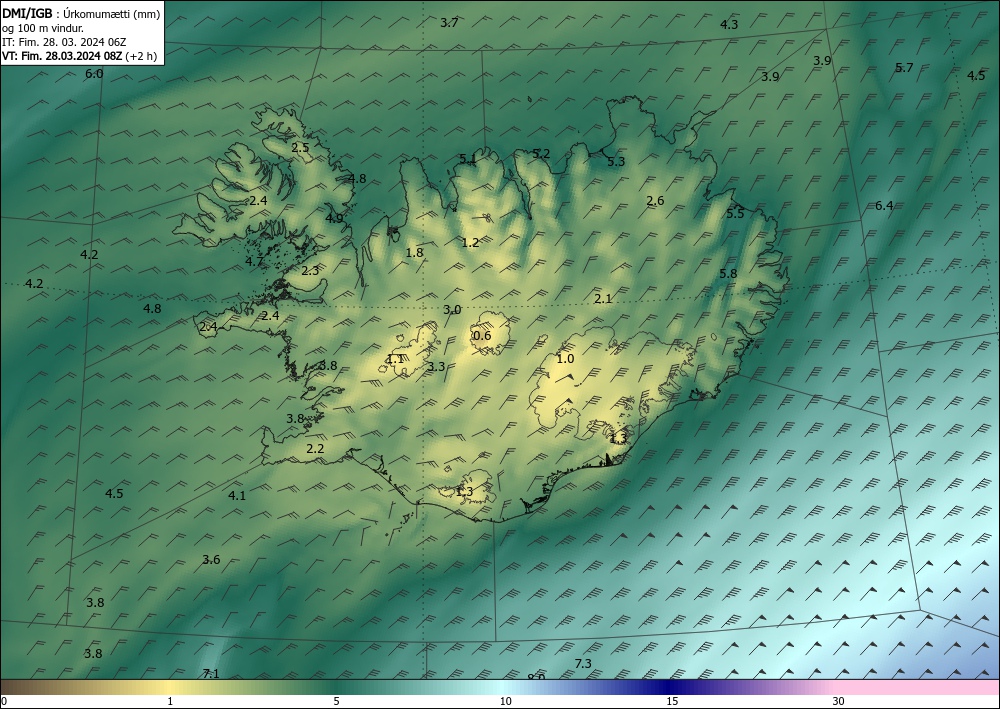Click the 4.7 value in the western bay
The width and height of the screenshot is (1000, 709).
(254, 261)
